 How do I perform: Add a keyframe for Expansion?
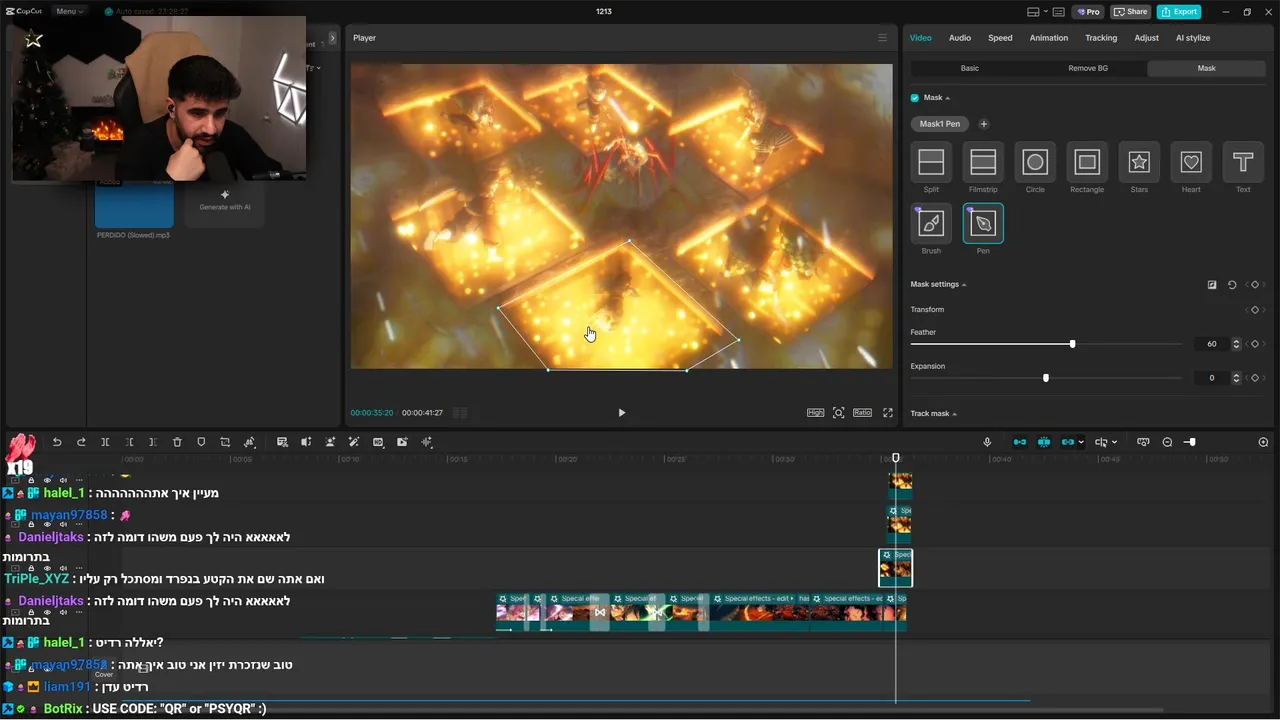point(1255,378)
